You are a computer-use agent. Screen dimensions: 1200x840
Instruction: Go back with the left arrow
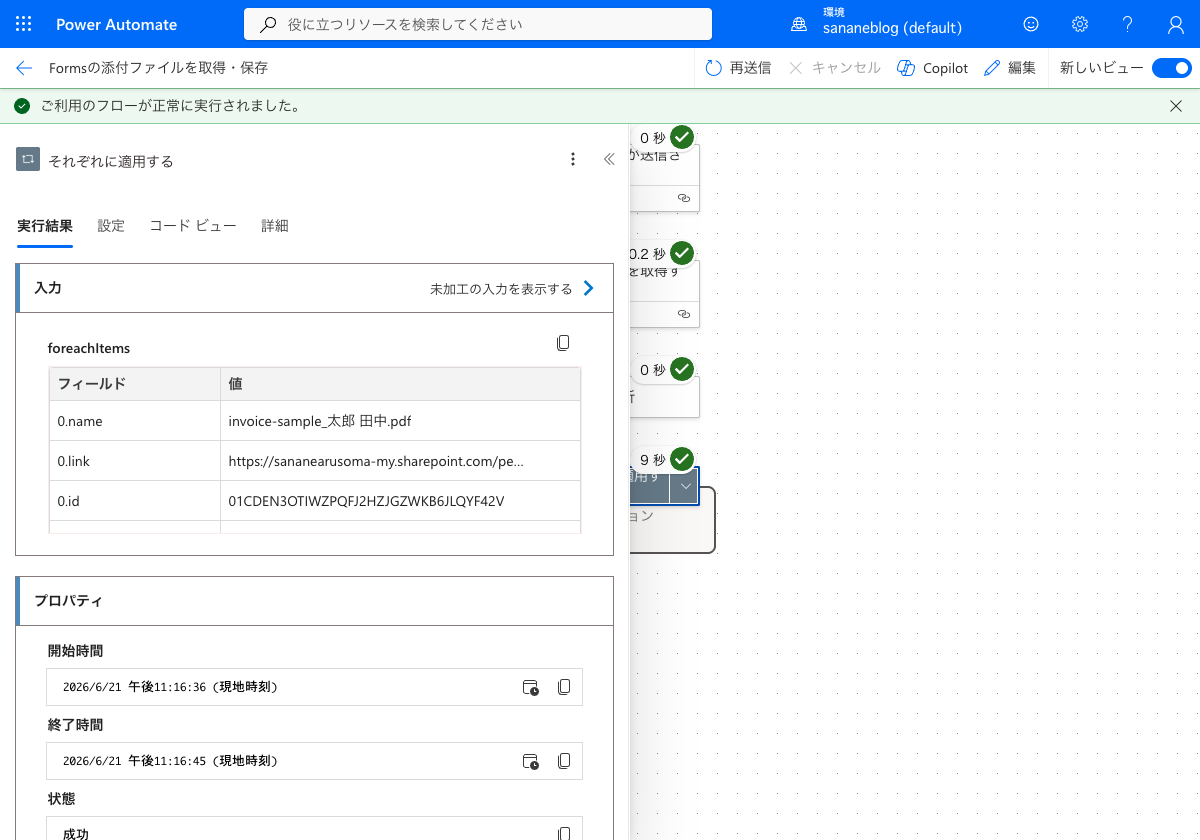pyautogui.click(x=24, y=68)
